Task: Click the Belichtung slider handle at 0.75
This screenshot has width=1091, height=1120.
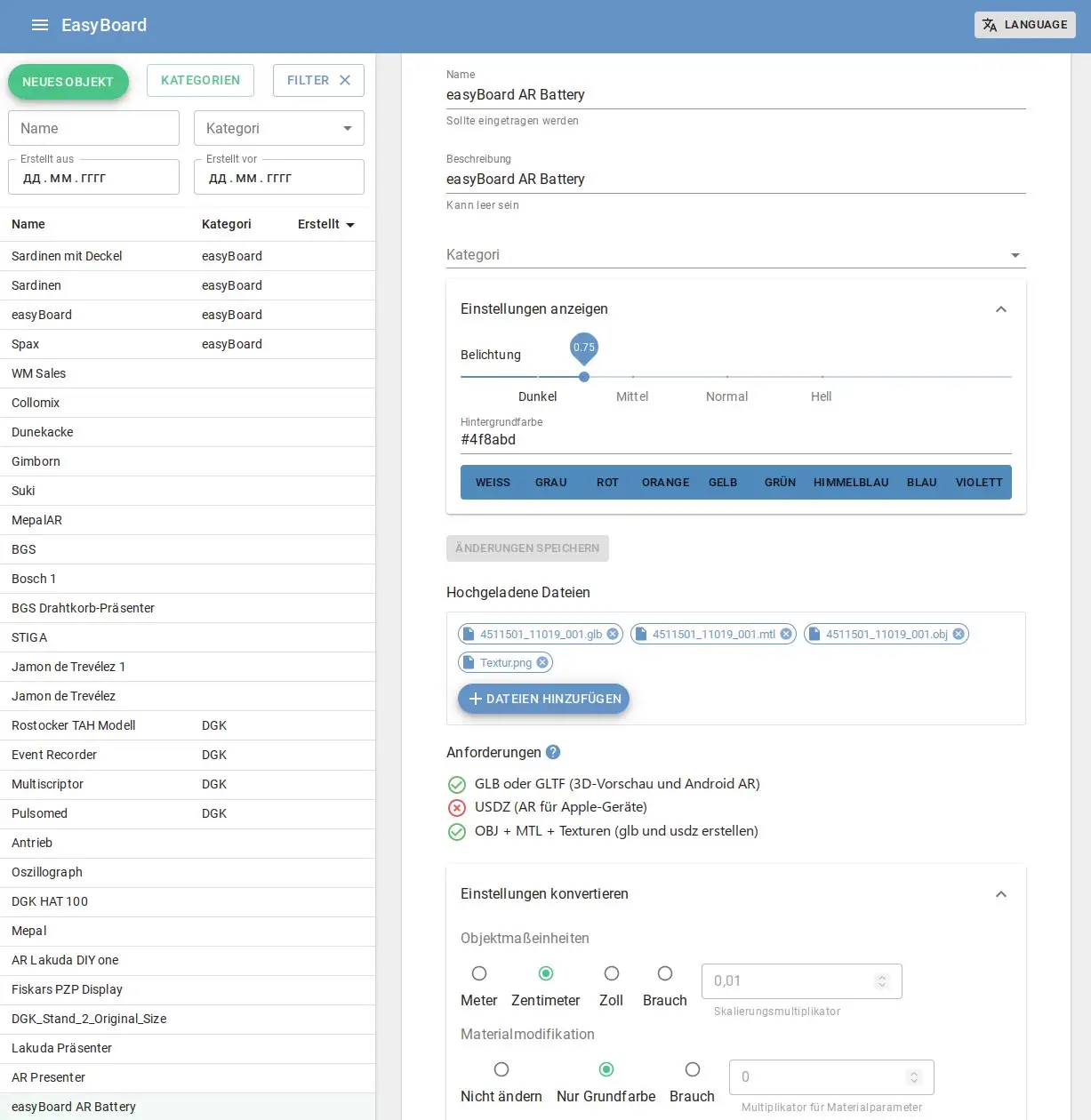Action: [584, 377]
